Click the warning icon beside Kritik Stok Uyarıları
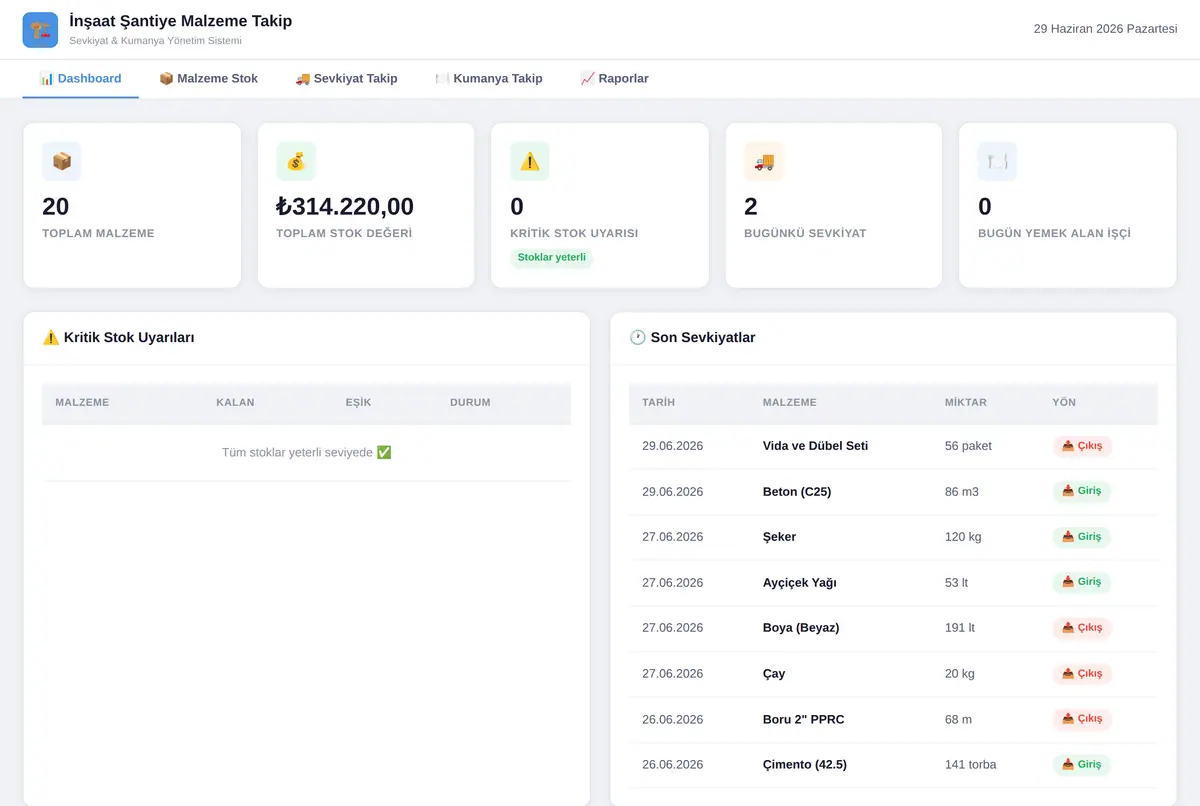The width and height of the screenshot is (1200, 806). click(51, 338)
